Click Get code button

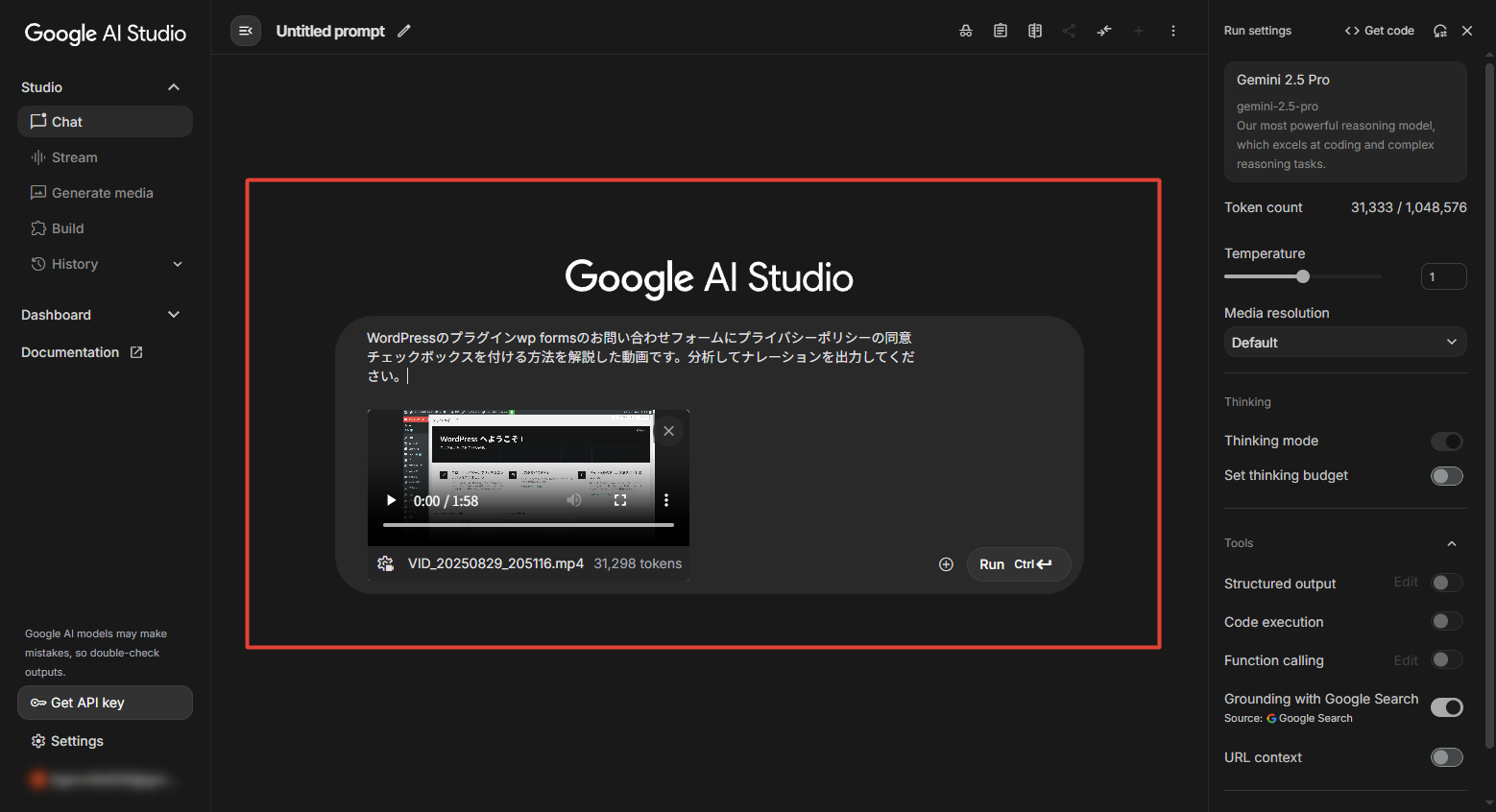pos(1379,31)
